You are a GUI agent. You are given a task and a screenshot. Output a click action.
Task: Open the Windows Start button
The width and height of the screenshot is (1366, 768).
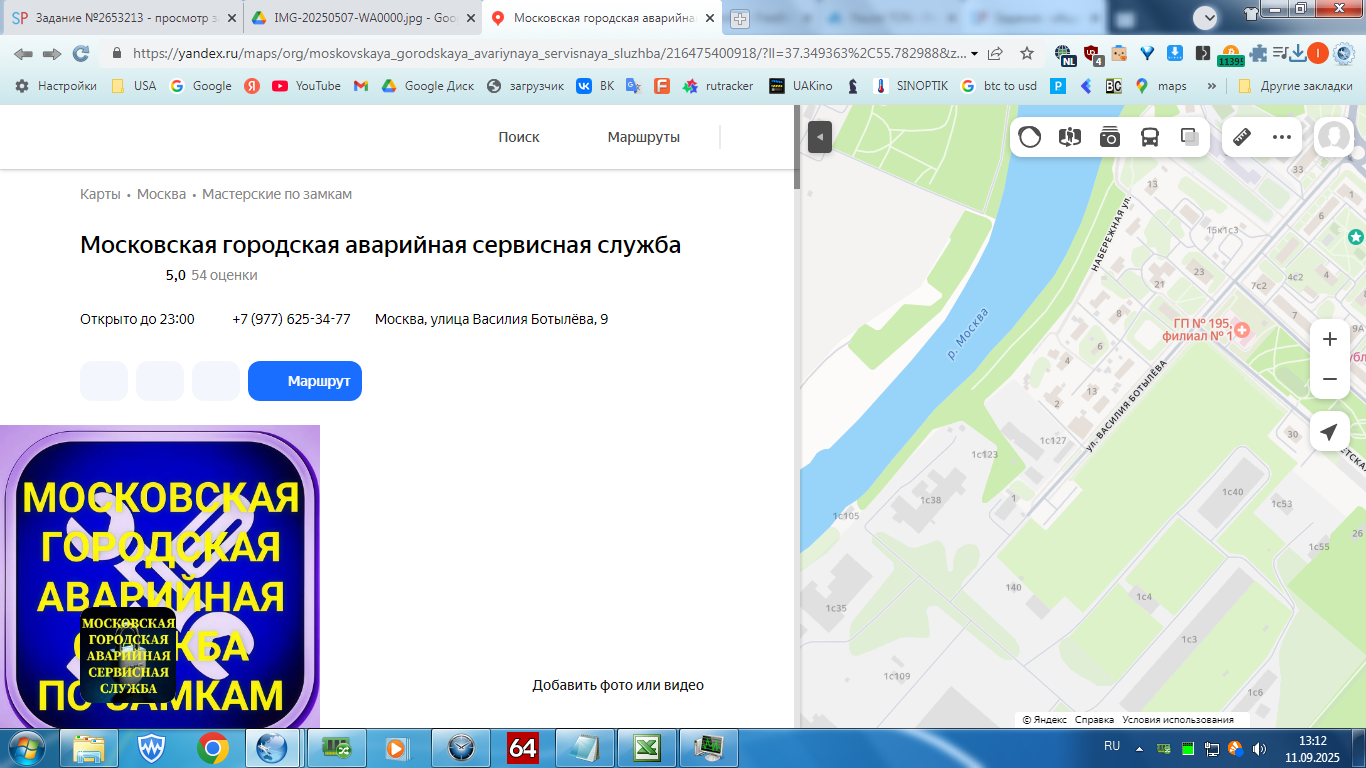[x=24, y=748]
